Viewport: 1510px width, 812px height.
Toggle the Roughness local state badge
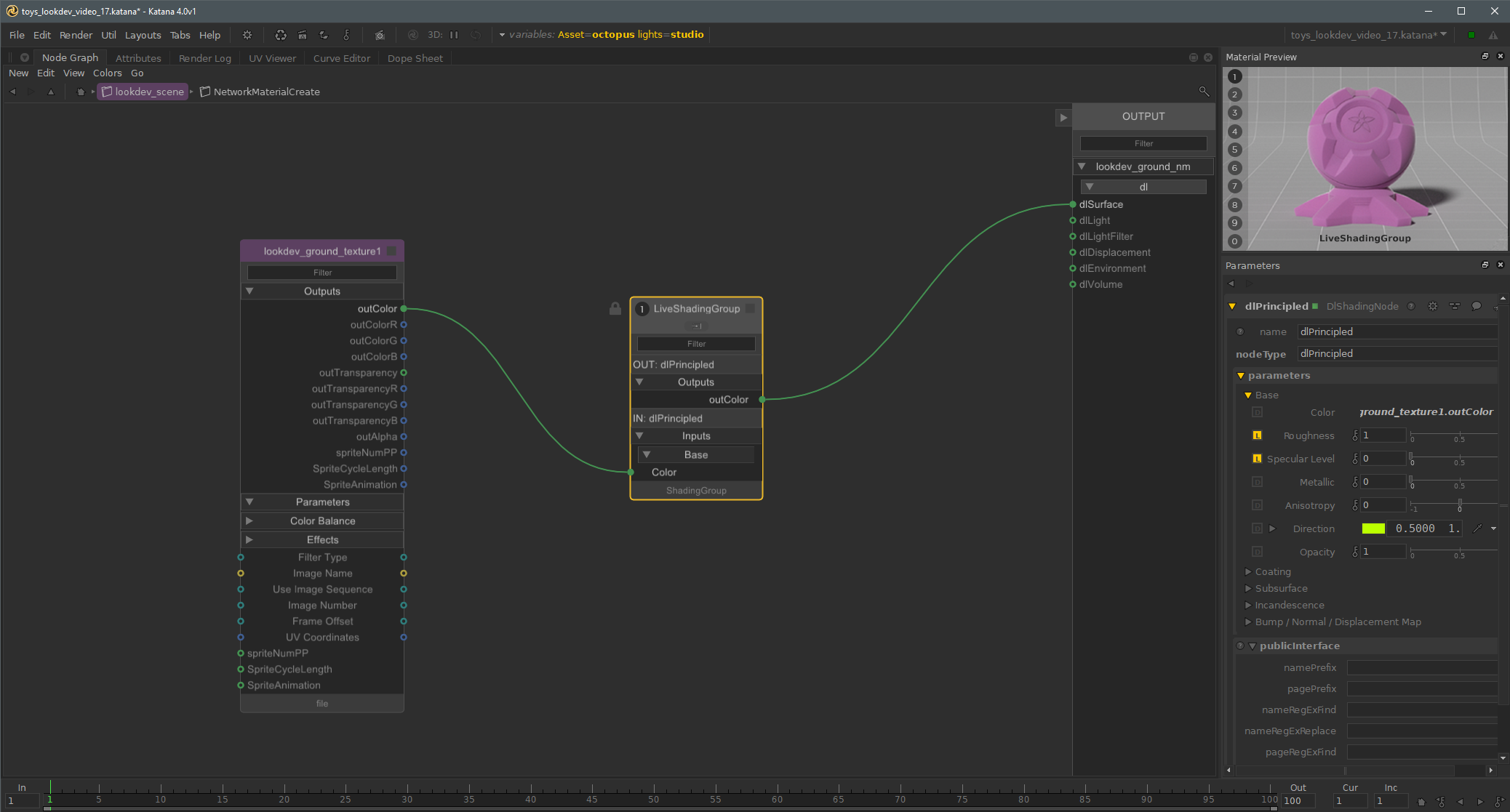pyautogui.click(x=1257, y=435)
